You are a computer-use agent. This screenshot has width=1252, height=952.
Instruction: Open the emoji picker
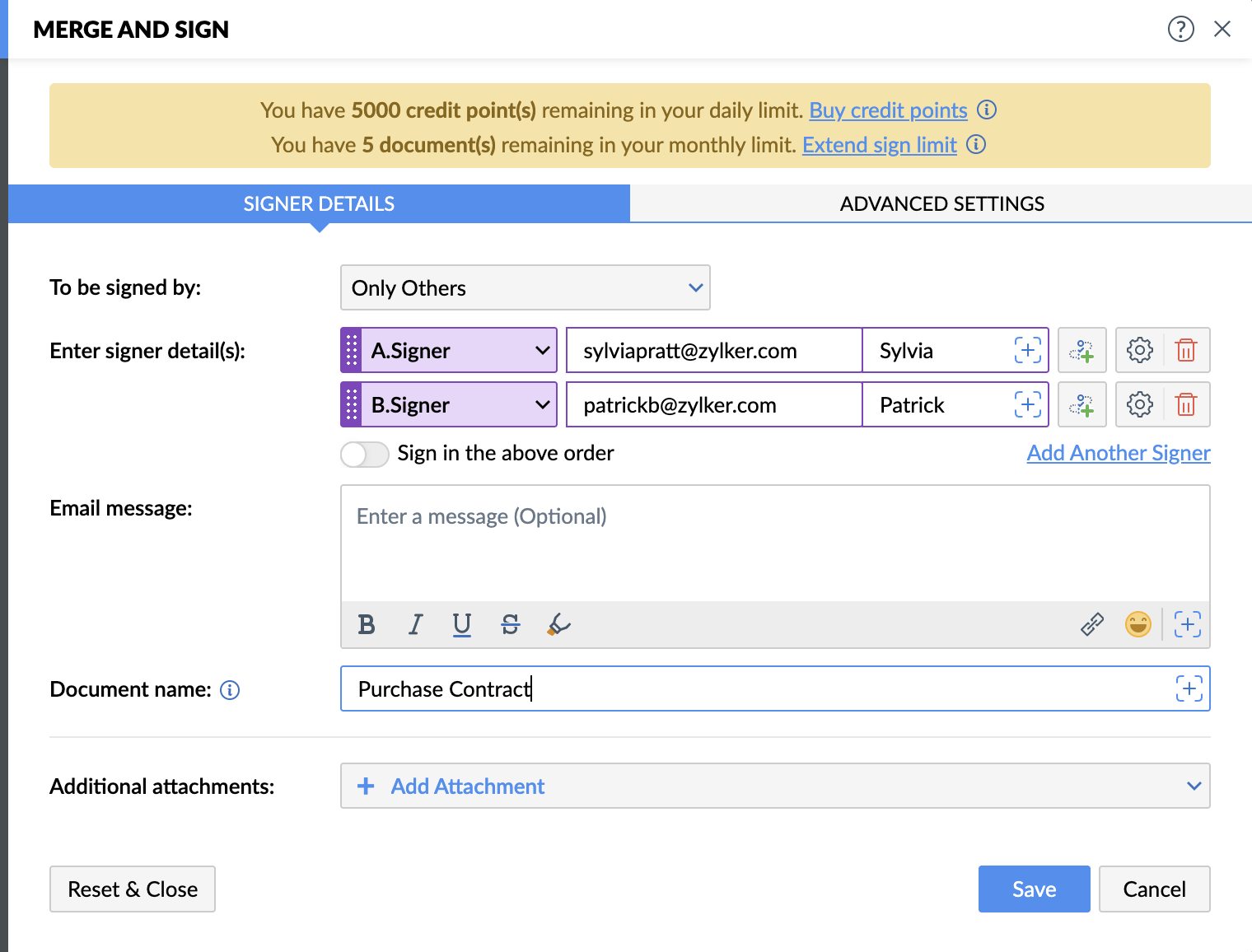pyautogui.click(x=1138, y=625)
